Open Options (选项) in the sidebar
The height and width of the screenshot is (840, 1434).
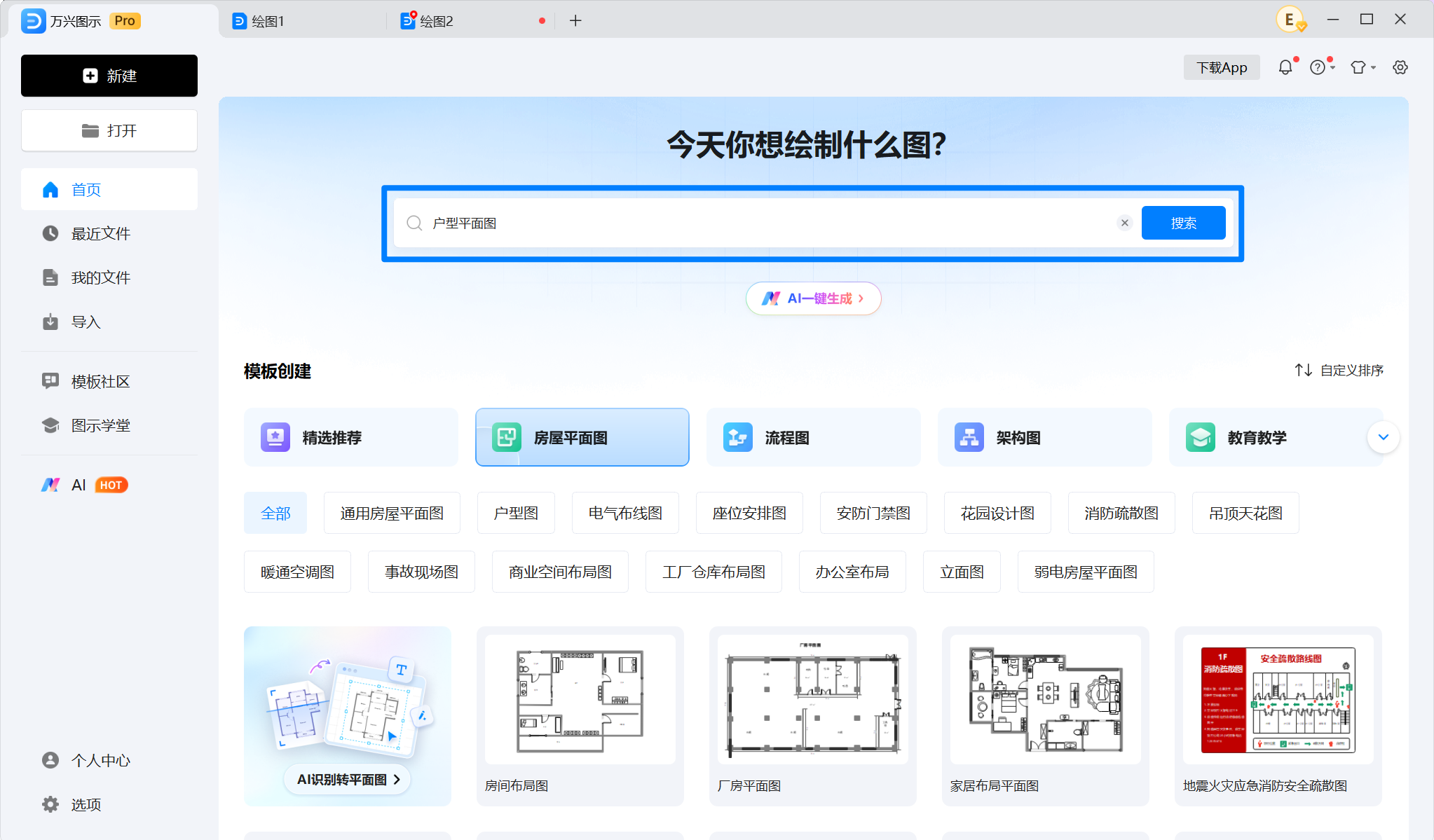click(109, 804)
